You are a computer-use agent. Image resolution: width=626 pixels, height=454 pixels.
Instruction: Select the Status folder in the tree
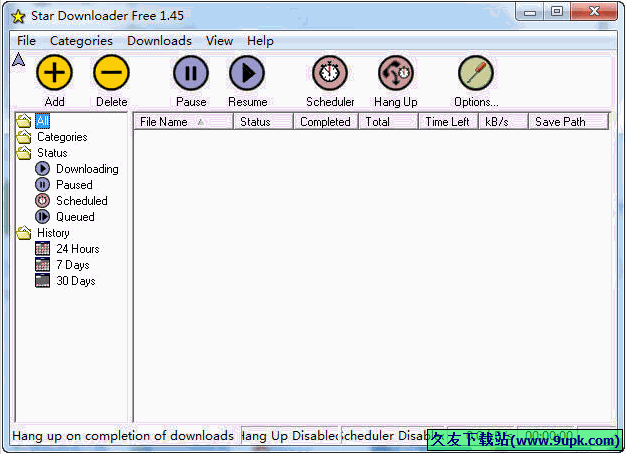point(52,153)
